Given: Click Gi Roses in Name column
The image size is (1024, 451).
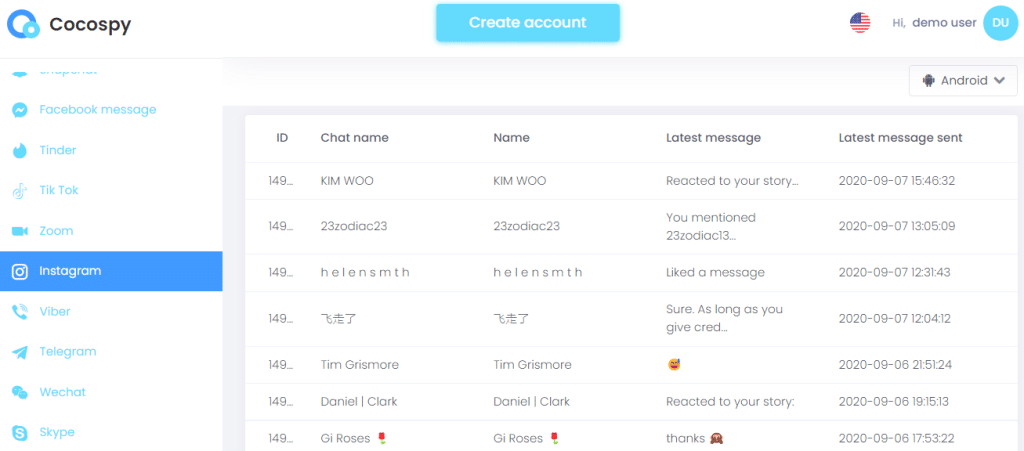Looking at the screenshot, I should coord(526,438).
